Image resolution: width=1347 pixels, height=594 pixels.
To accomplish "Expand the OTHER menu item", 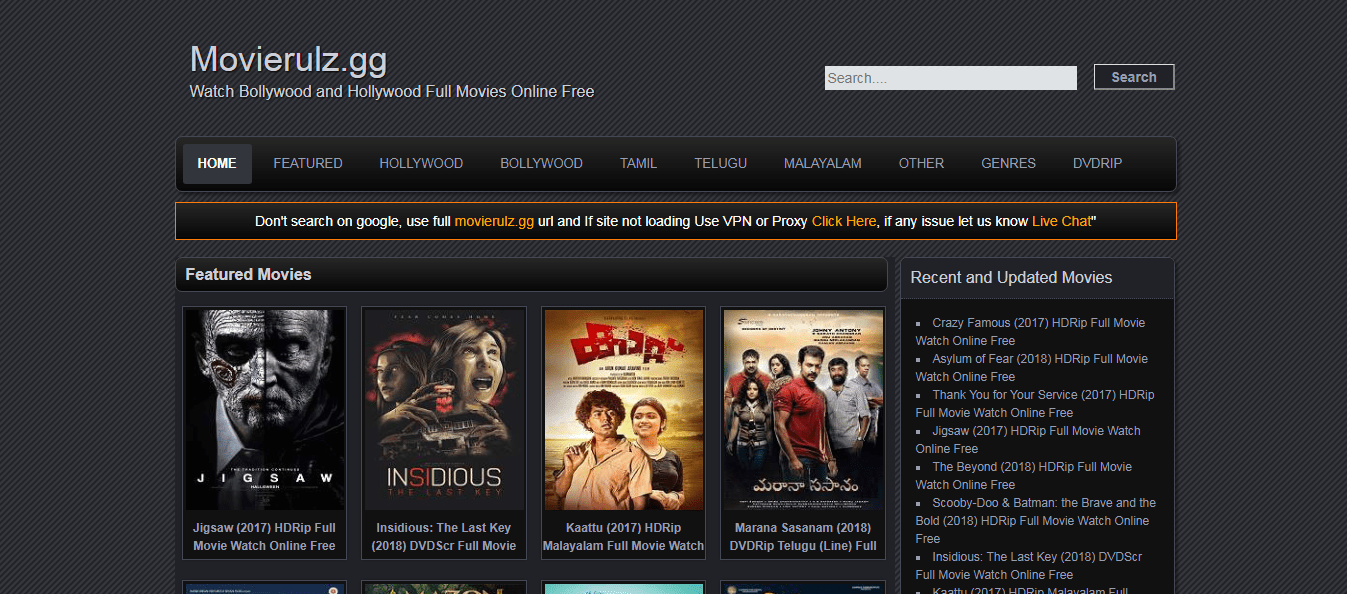I will (x=921, y=164).
